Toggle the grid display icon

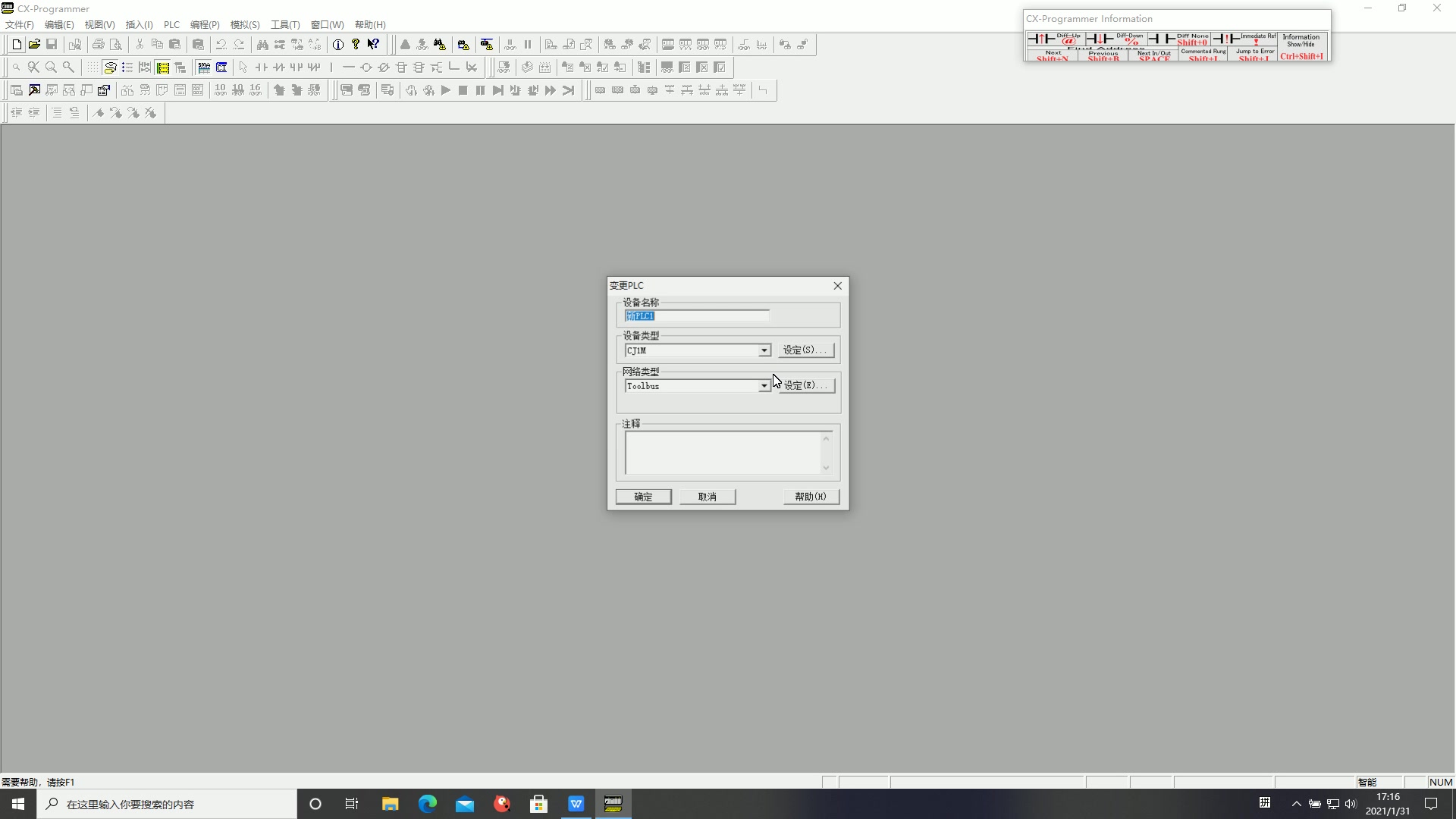93,67
